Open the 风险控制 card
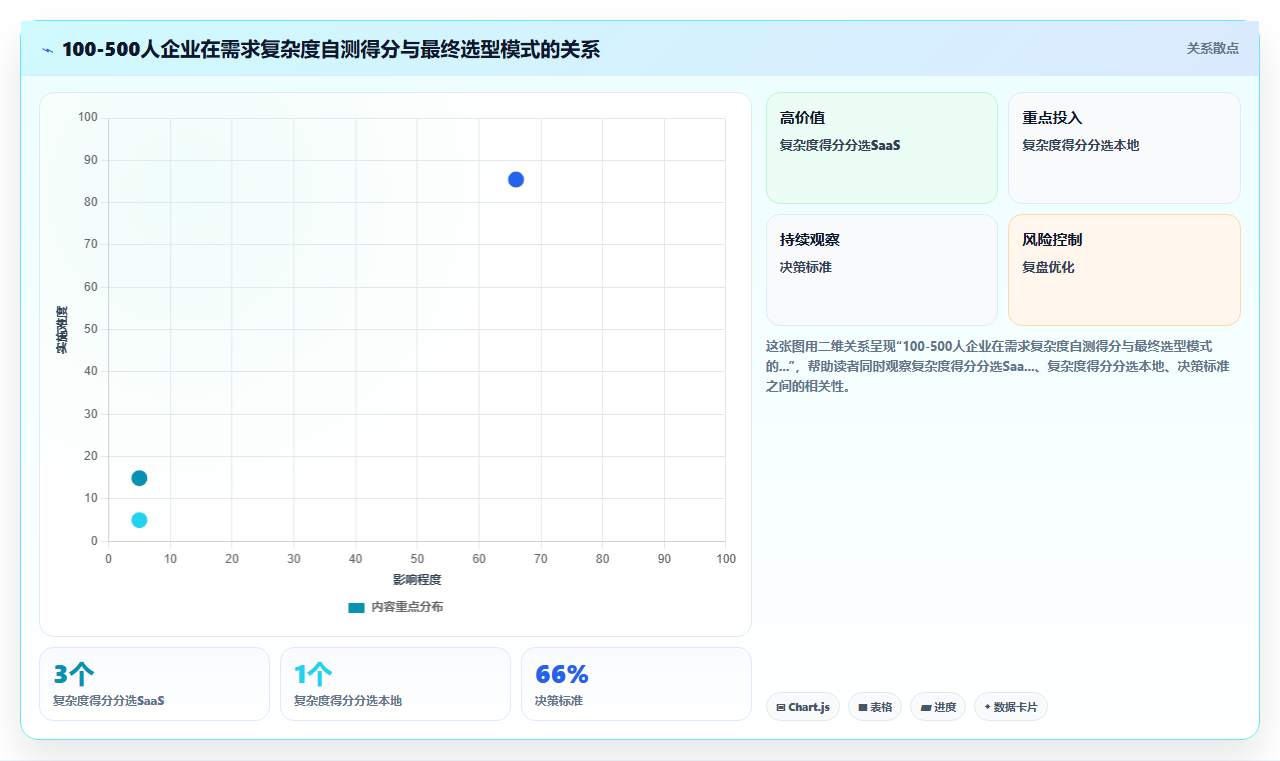 point(1124,270)
